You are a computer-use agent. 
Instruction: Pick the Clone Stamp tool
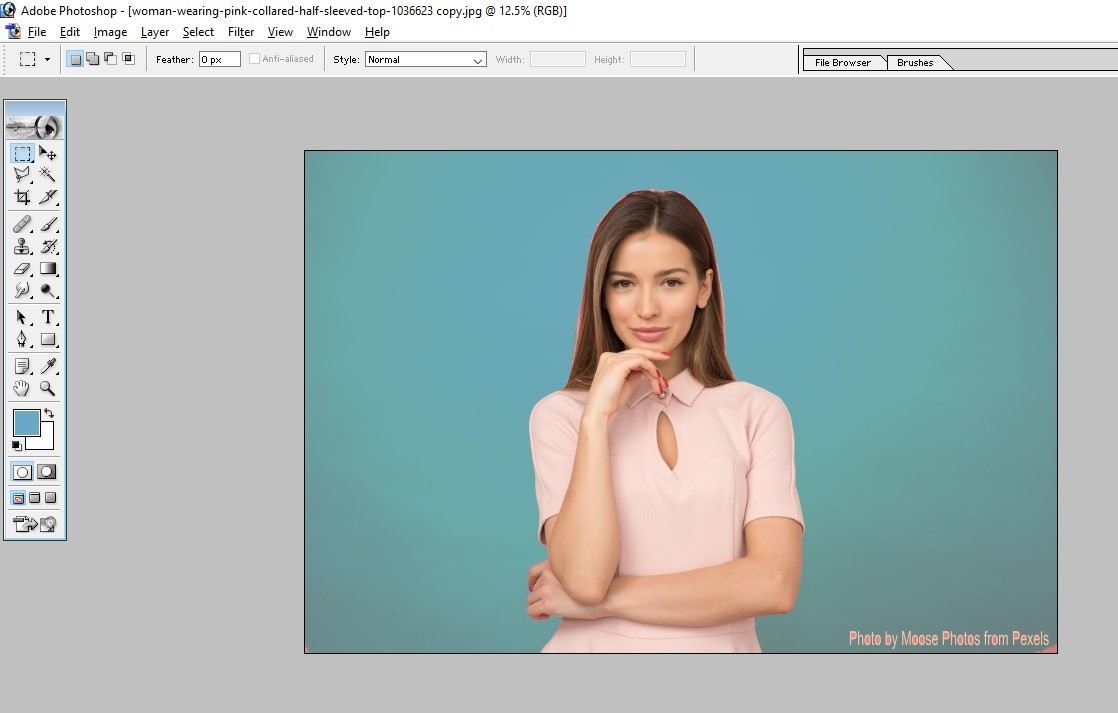tap(22, 246)
